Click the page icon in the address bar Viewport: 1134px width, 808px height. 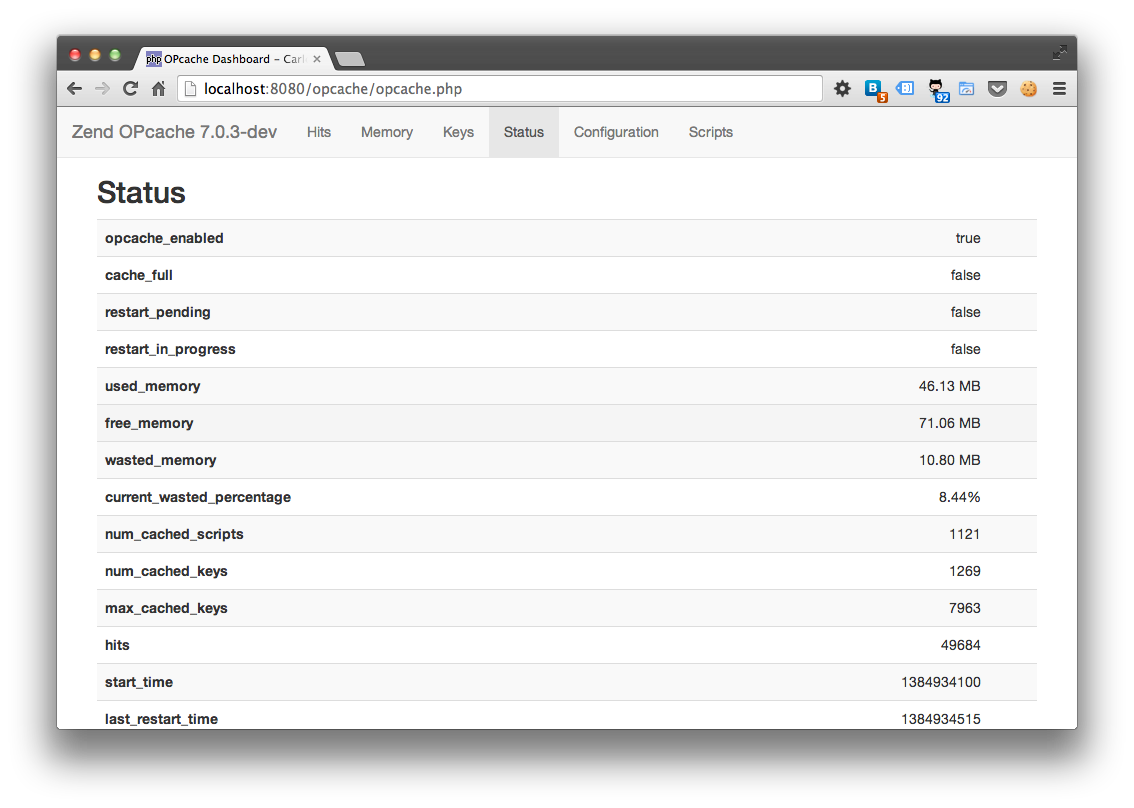point(191,89)
